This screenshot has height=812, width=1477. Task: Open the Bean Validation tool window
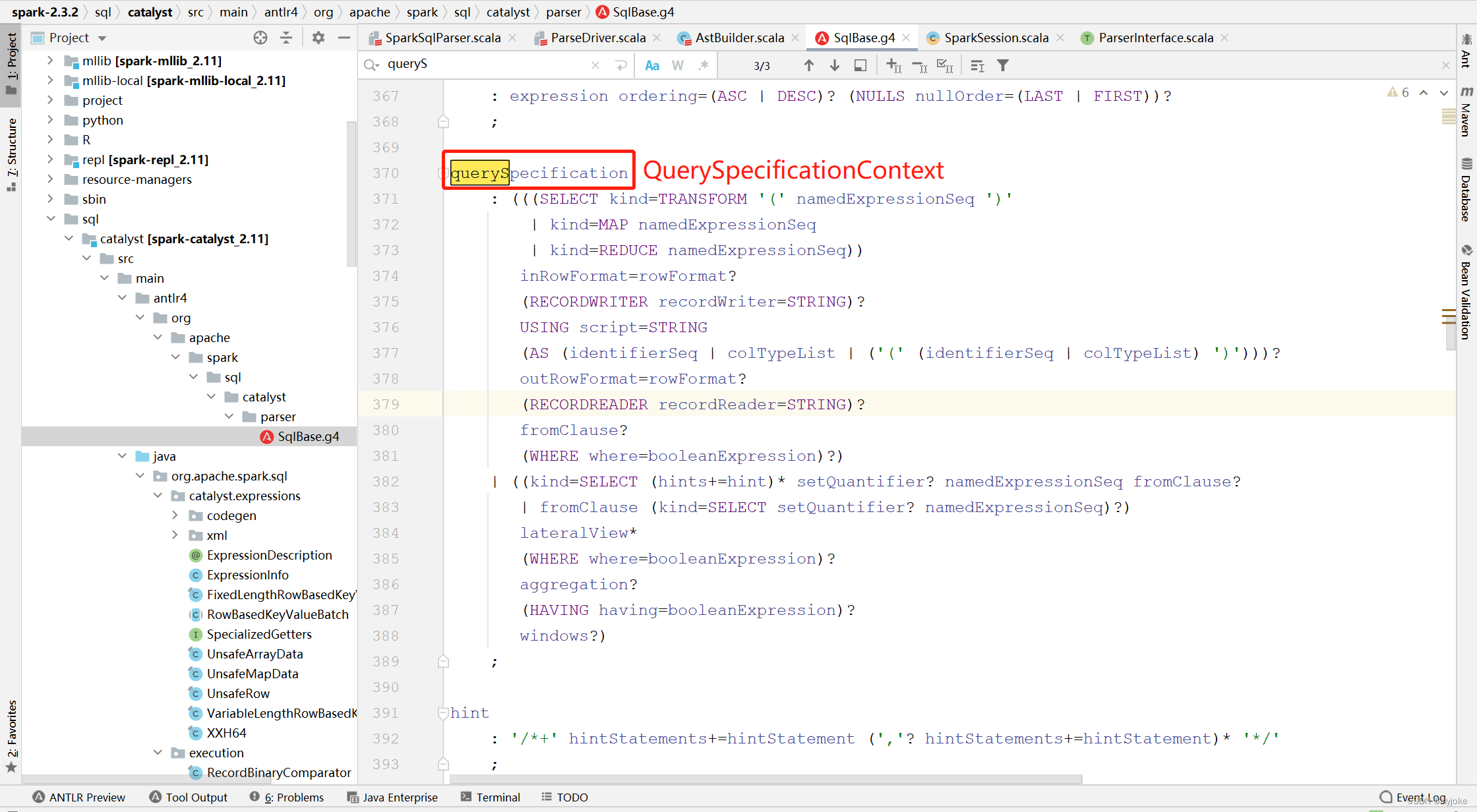(1466, 292)
